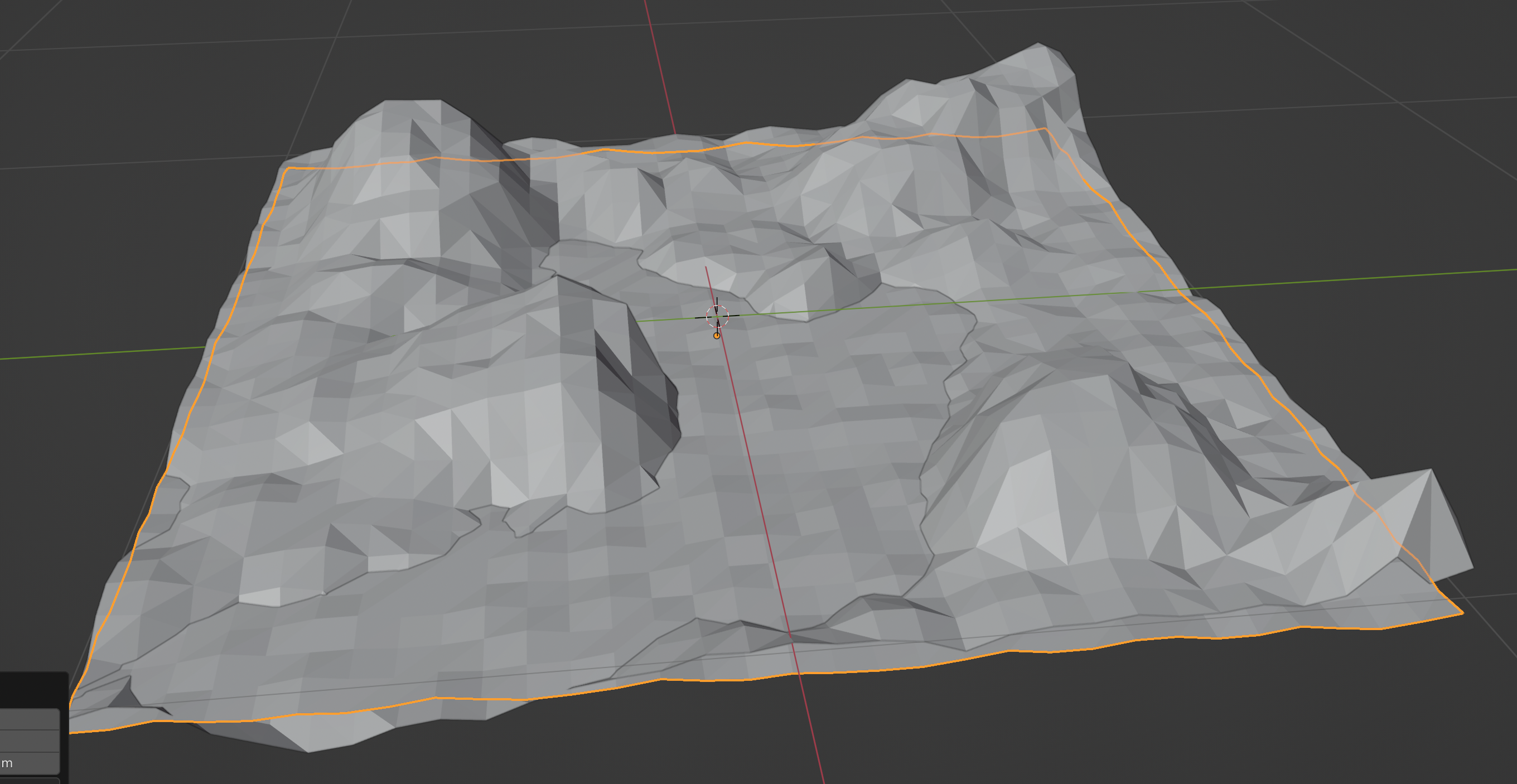Click the orange object origin dot
This screenshot has width=1517, height=784.
coord(717,336)
